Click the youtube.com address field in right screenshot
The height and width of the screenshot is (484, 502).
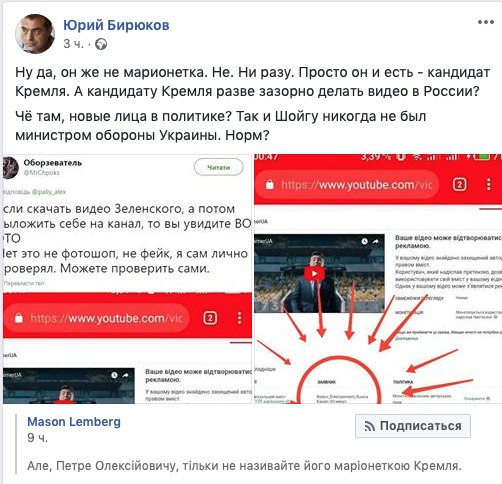click(347, 185)
